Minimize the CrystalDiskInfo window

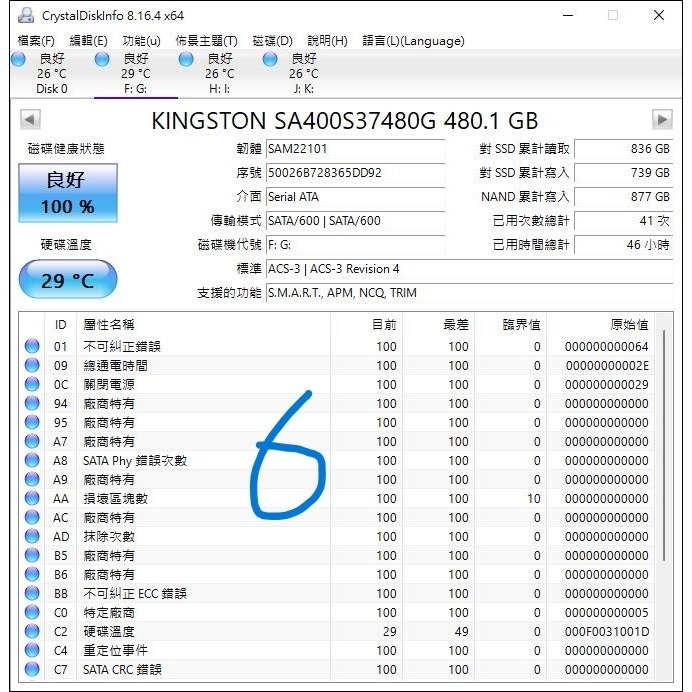[x=568, y=15]
